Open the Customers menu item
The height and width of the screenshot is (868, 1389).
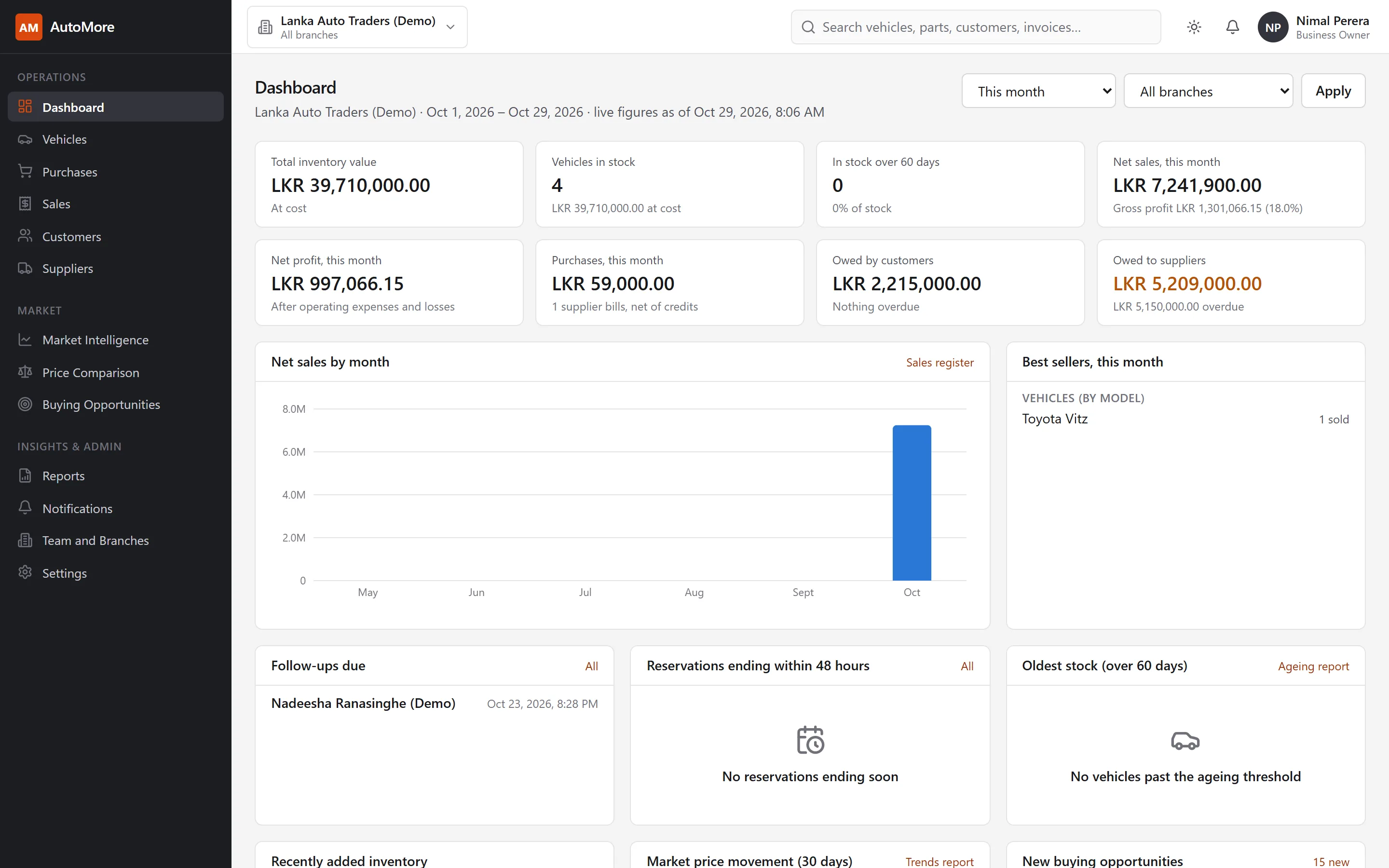click(x=115, y=236)
